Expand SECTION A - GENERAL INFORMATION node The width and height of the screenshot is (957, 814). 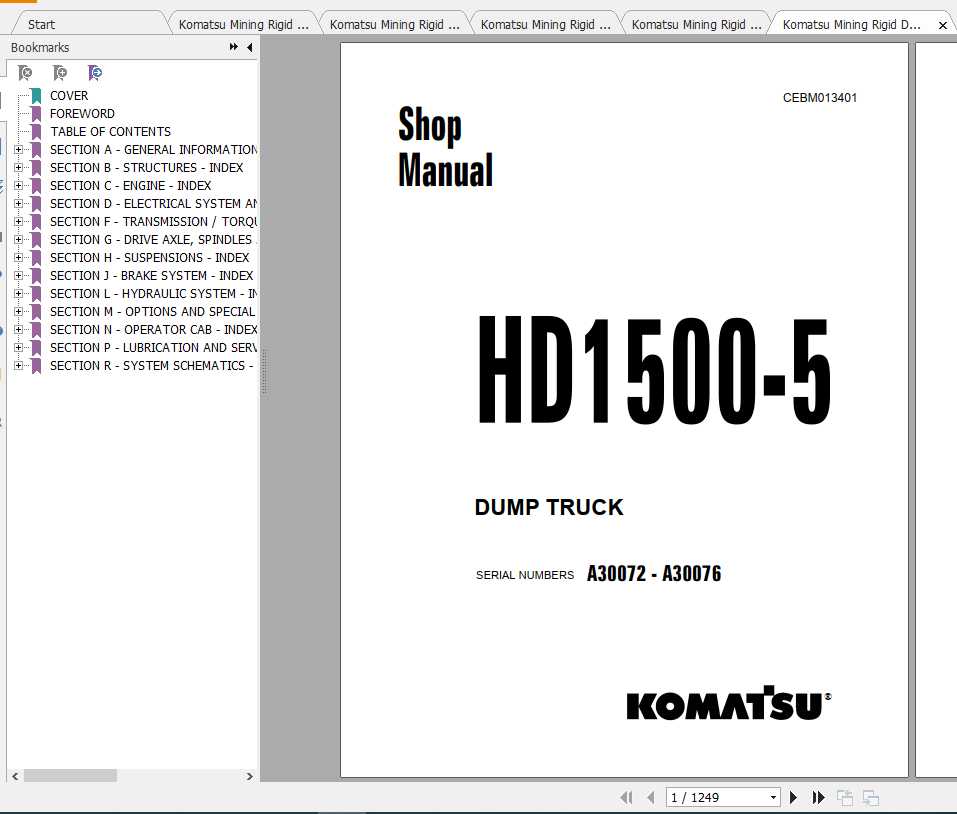18,149
